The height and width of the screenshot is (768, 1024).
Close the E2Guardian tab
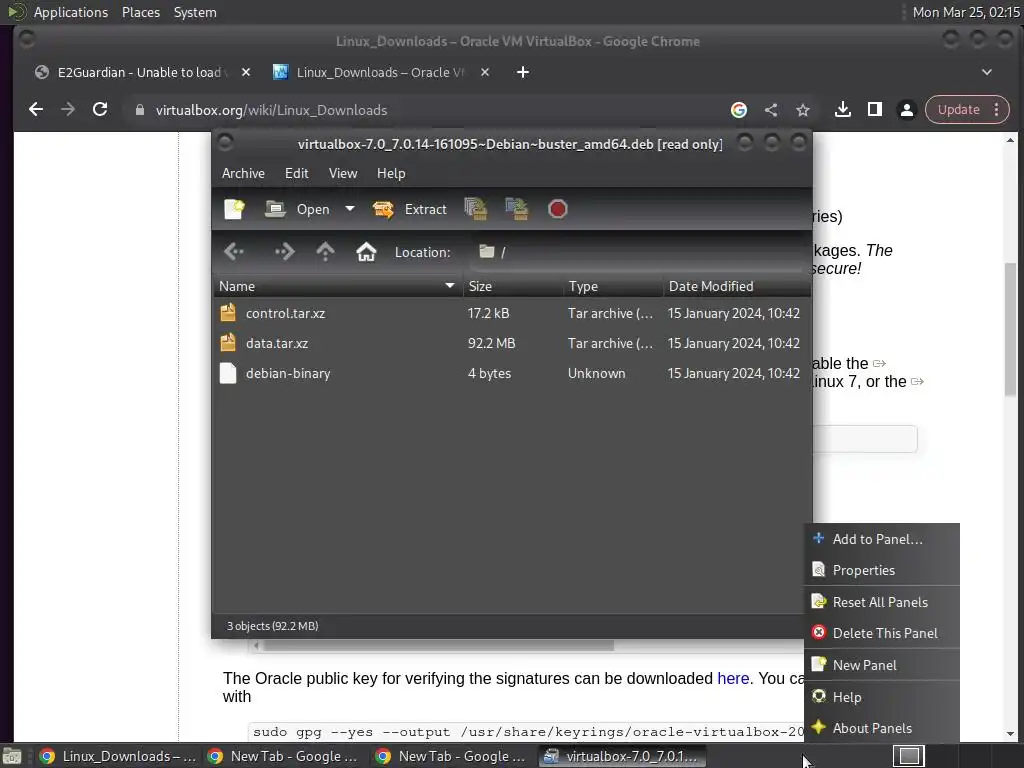(x=246, y=72)
